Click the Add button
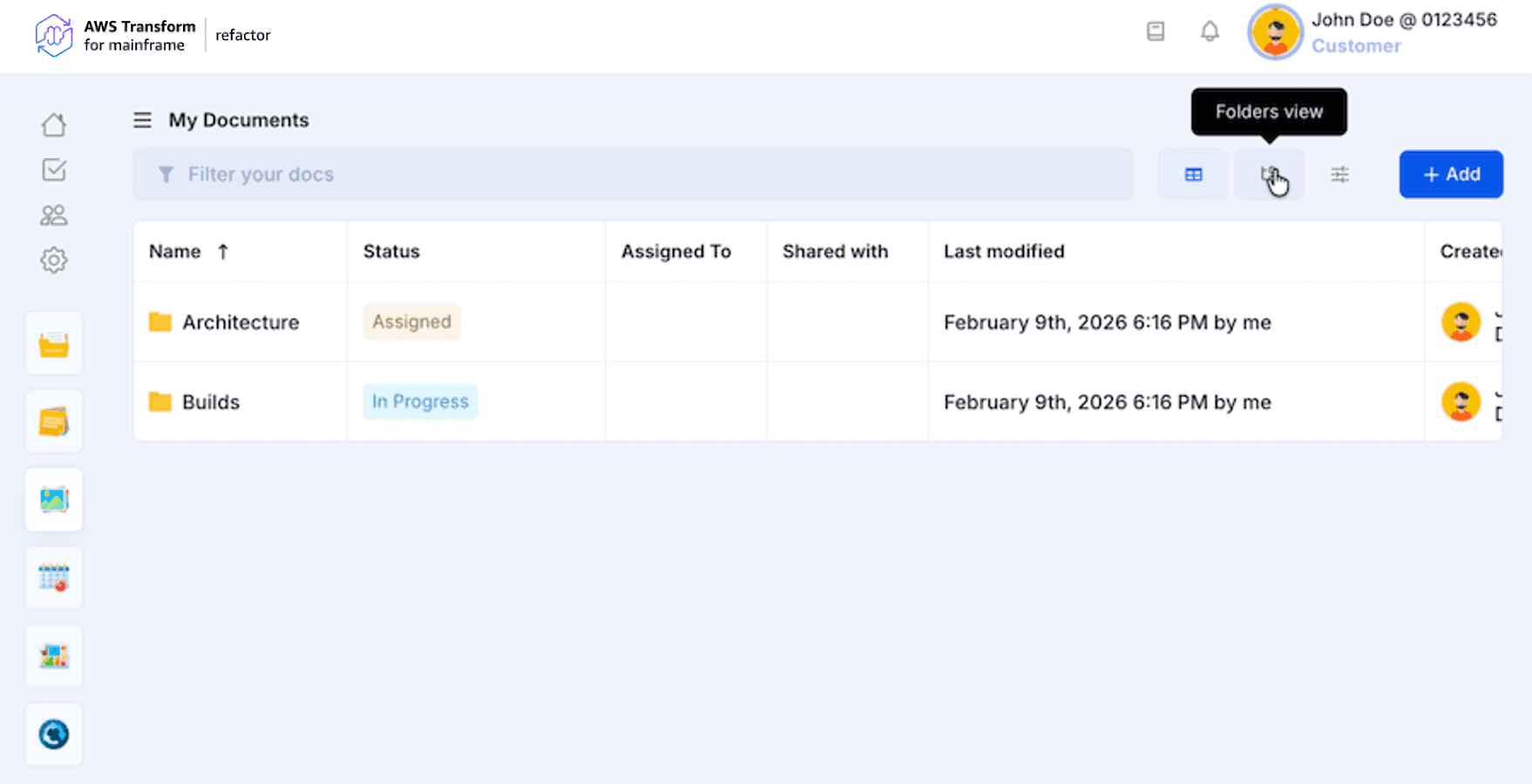Image resolution: width=1532 pixels, height=784 pixels. 1451,174
